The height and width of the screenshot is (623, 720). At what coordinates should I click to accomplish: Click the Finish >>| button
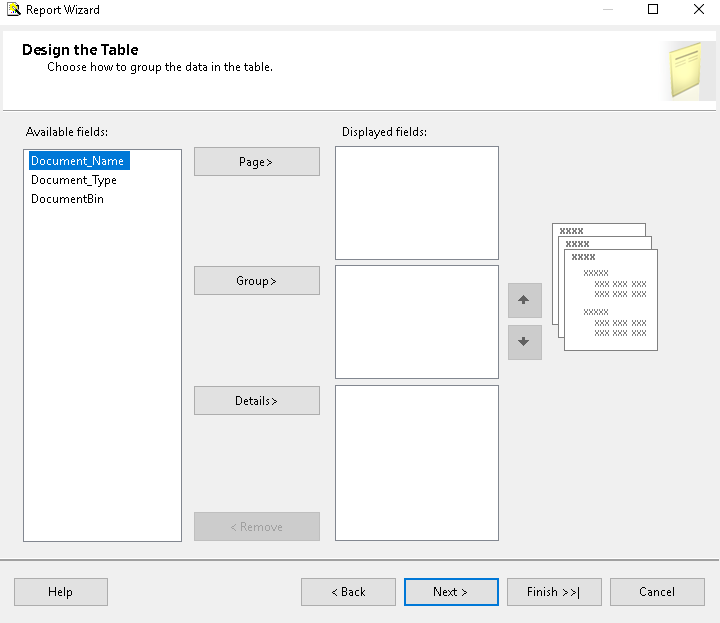[553, 592]
